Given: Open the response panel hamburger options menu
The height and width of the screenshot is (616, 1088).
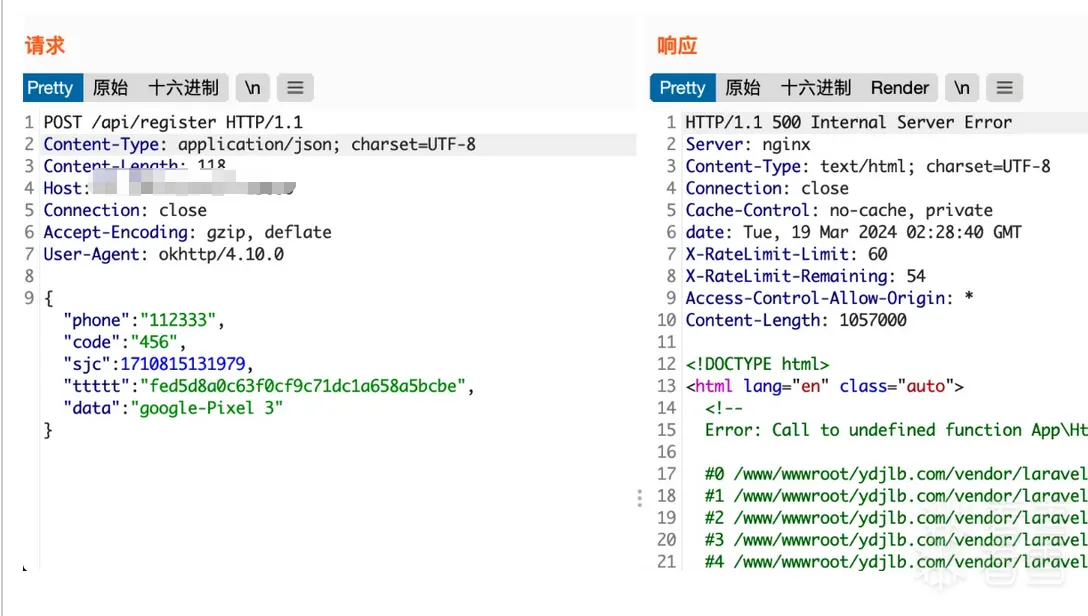Looking at the screenshot, I should [1004, 88].
